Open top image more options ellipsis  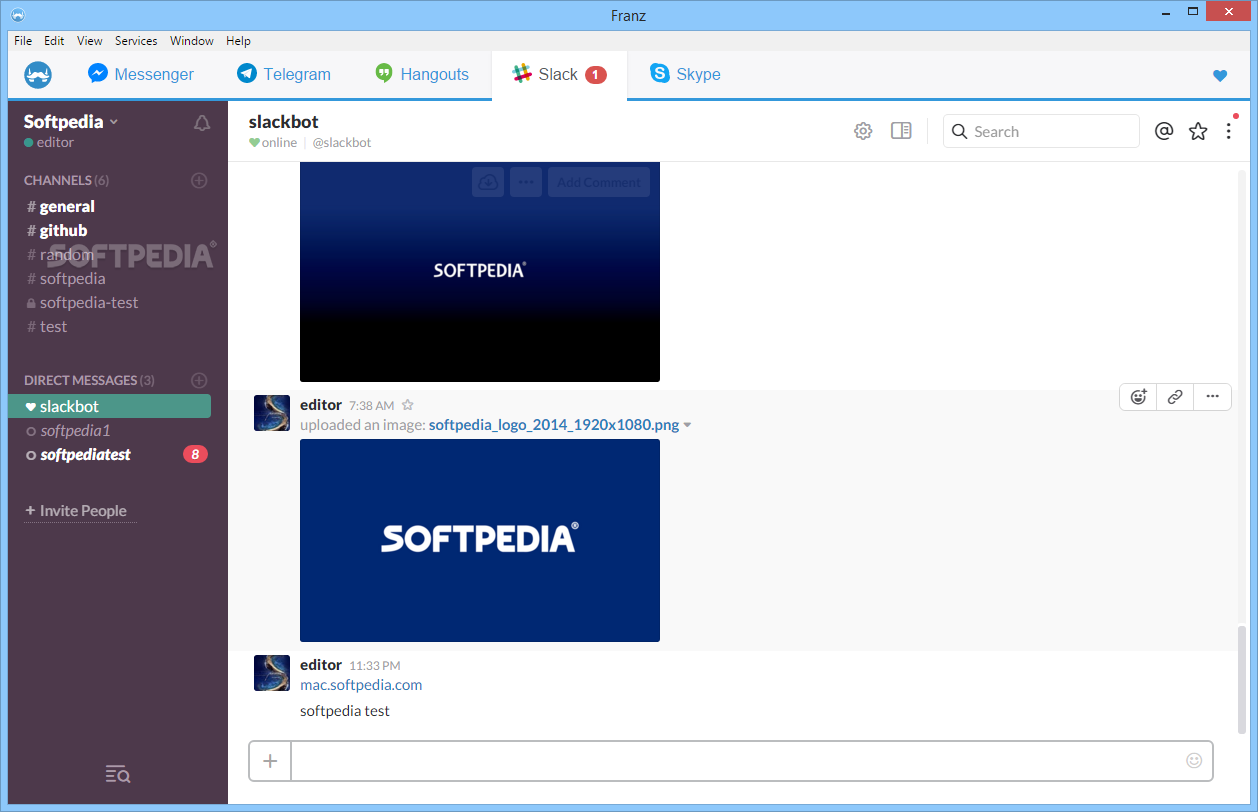tap(526, 182)
